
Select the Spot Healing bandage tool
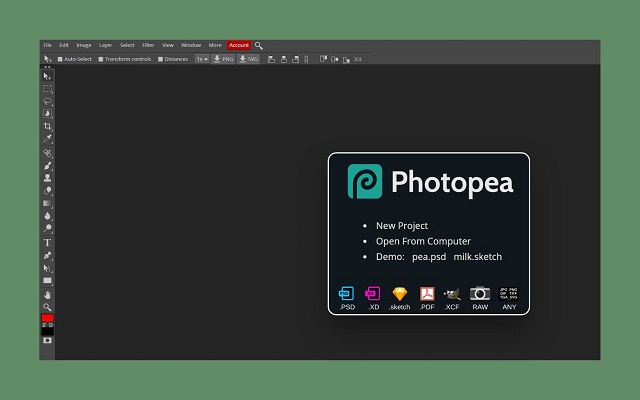47,153
